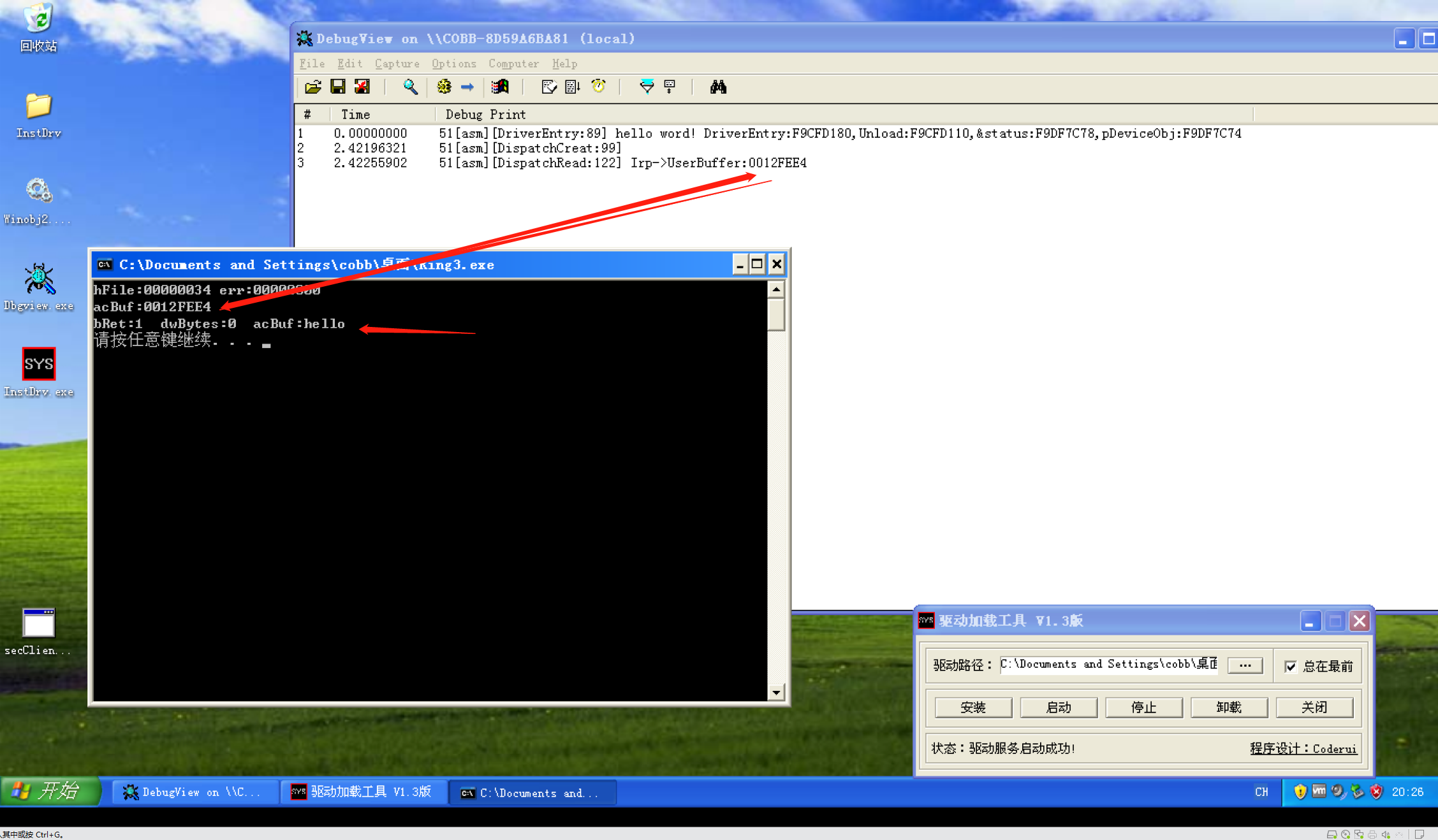The height and width of the screenshot is (840, 1438).
Task: Open the Capture menu
Action: (397, 64)
